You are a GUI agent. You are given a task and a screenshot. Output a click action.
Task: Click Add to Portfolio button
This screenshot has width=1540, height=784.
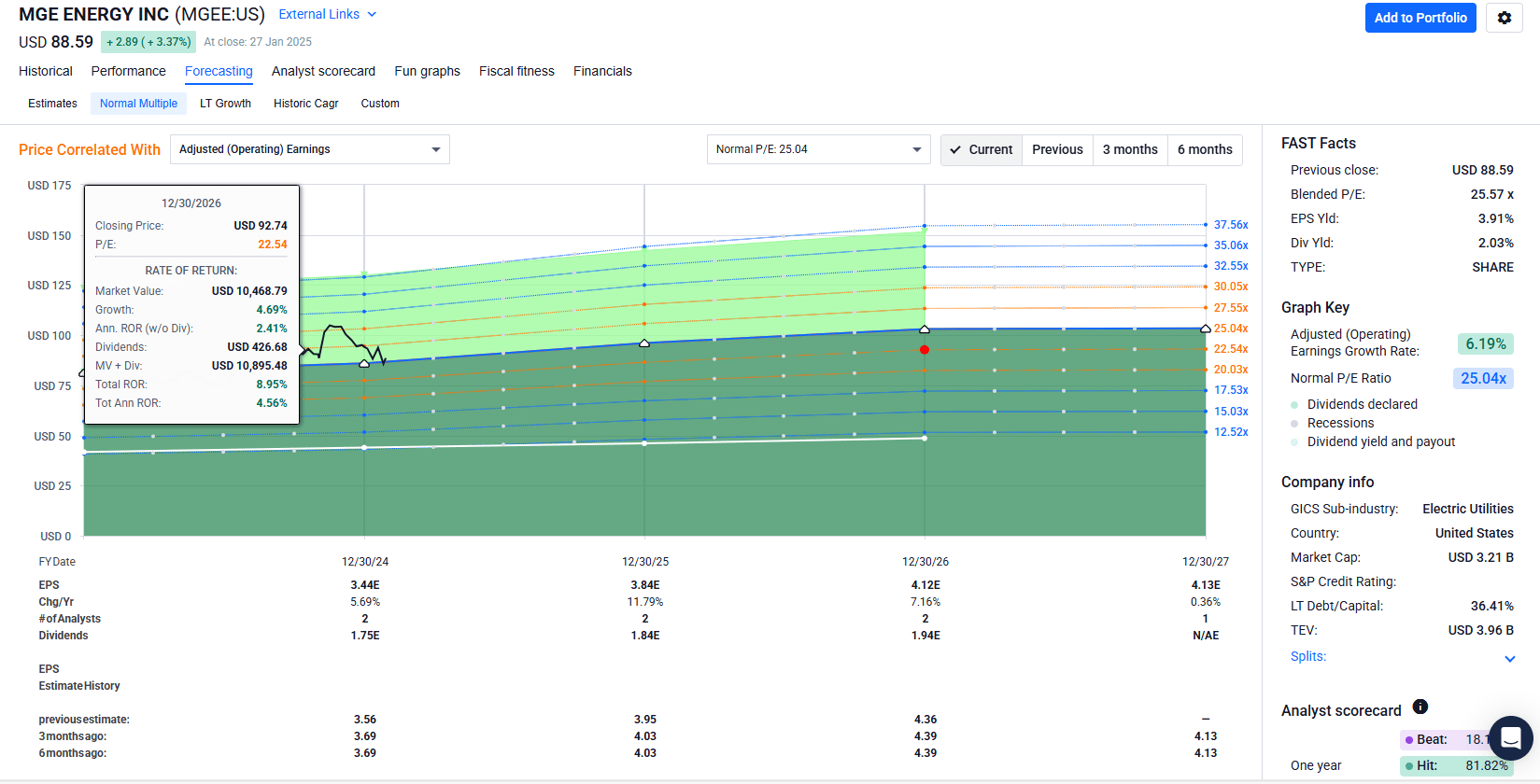pyautogui.click(x=1420, y=18)
